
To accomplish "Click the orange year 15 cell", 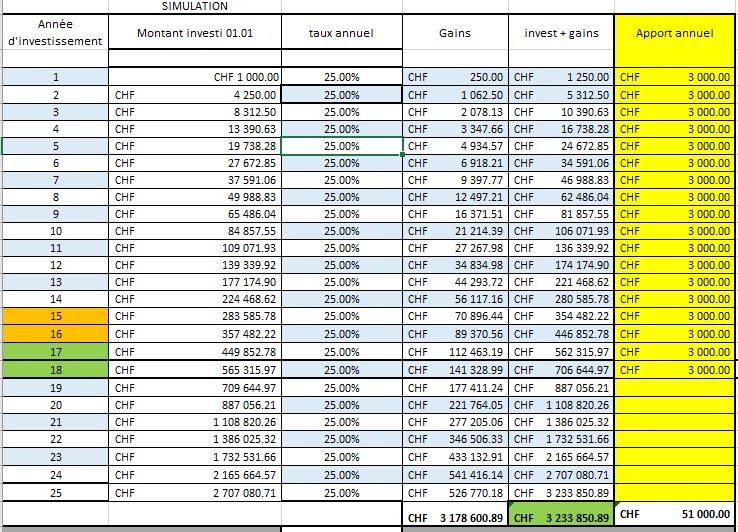I will tap(56, 316).
